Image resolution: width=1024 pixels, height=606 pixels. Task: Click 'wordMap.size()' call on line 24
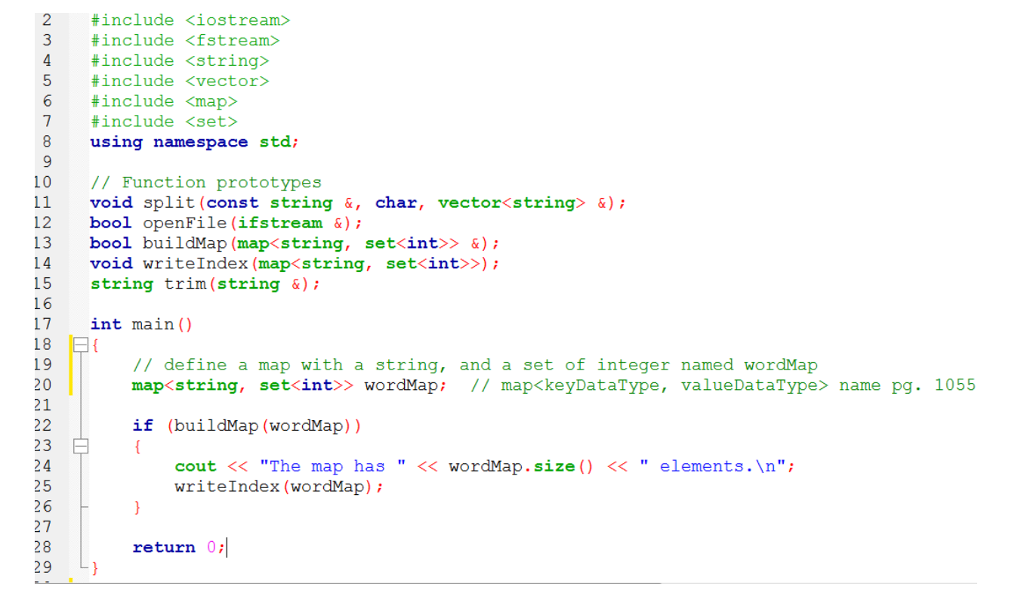[521, 466]
